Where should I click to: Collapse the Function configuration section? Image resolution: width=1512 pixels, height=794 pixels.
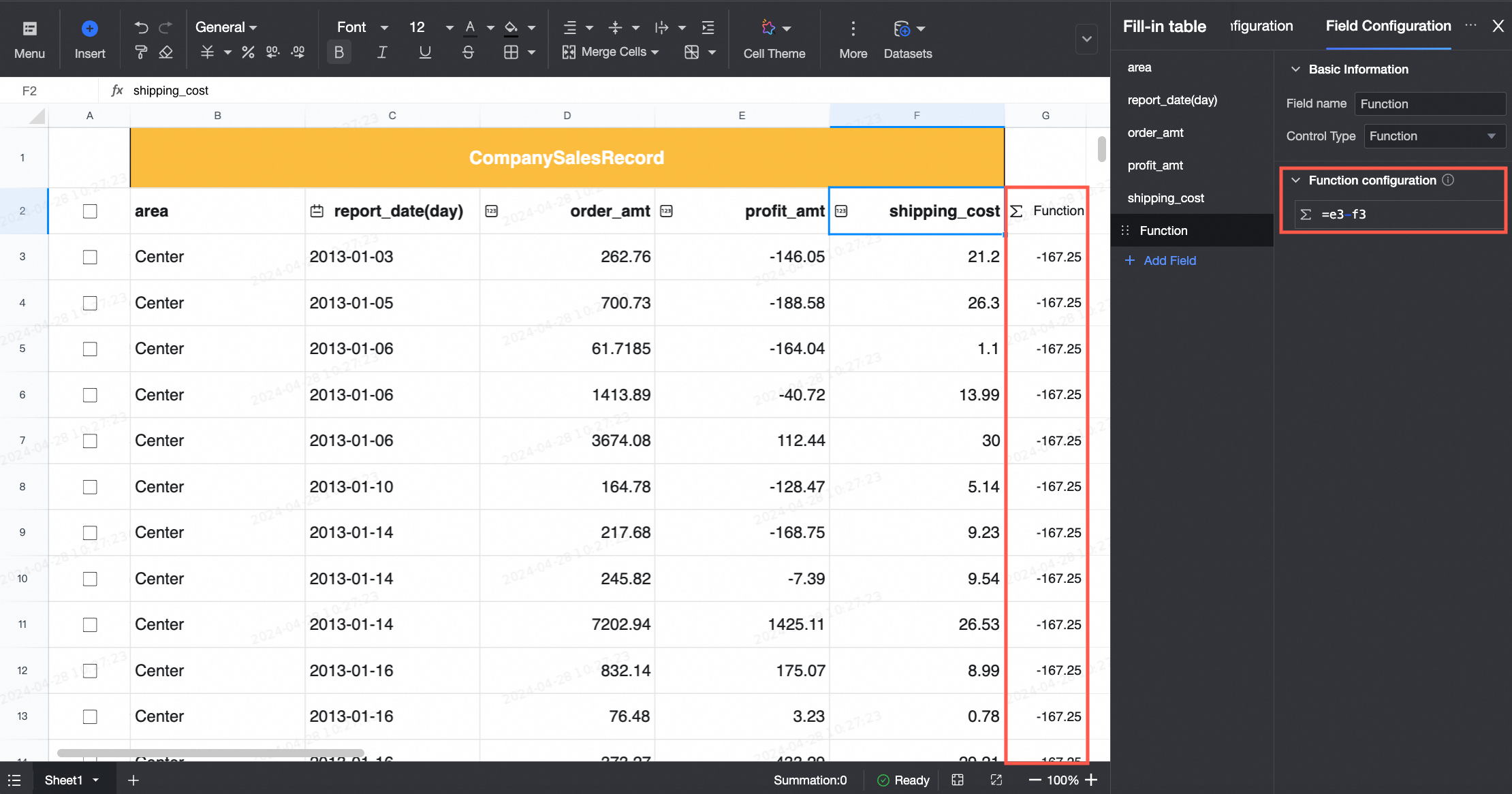tap(1295, 180)
